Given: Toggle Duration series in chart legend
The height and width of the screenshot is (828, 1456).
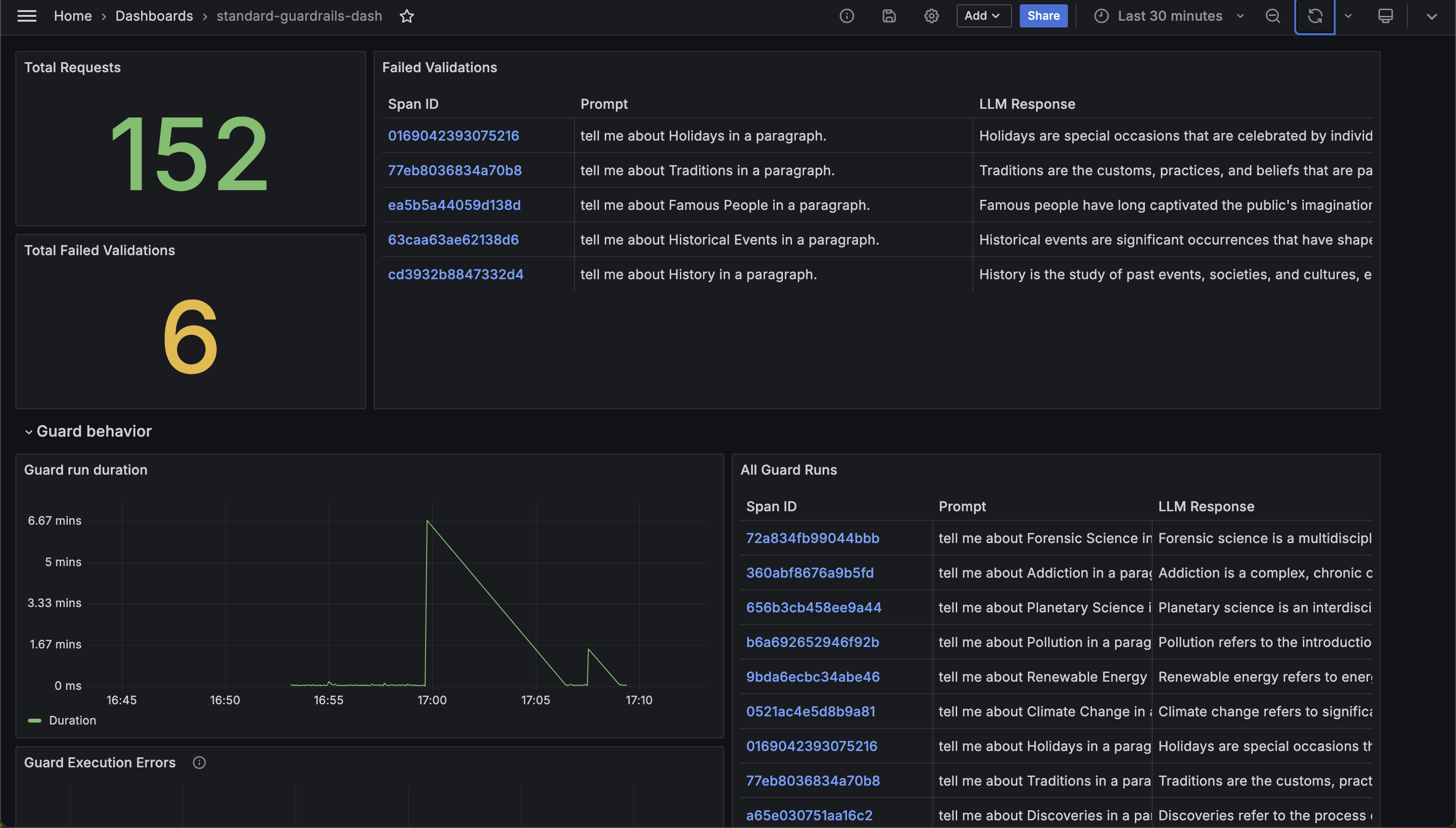Looking at the screenshot, I should (72, 721).
